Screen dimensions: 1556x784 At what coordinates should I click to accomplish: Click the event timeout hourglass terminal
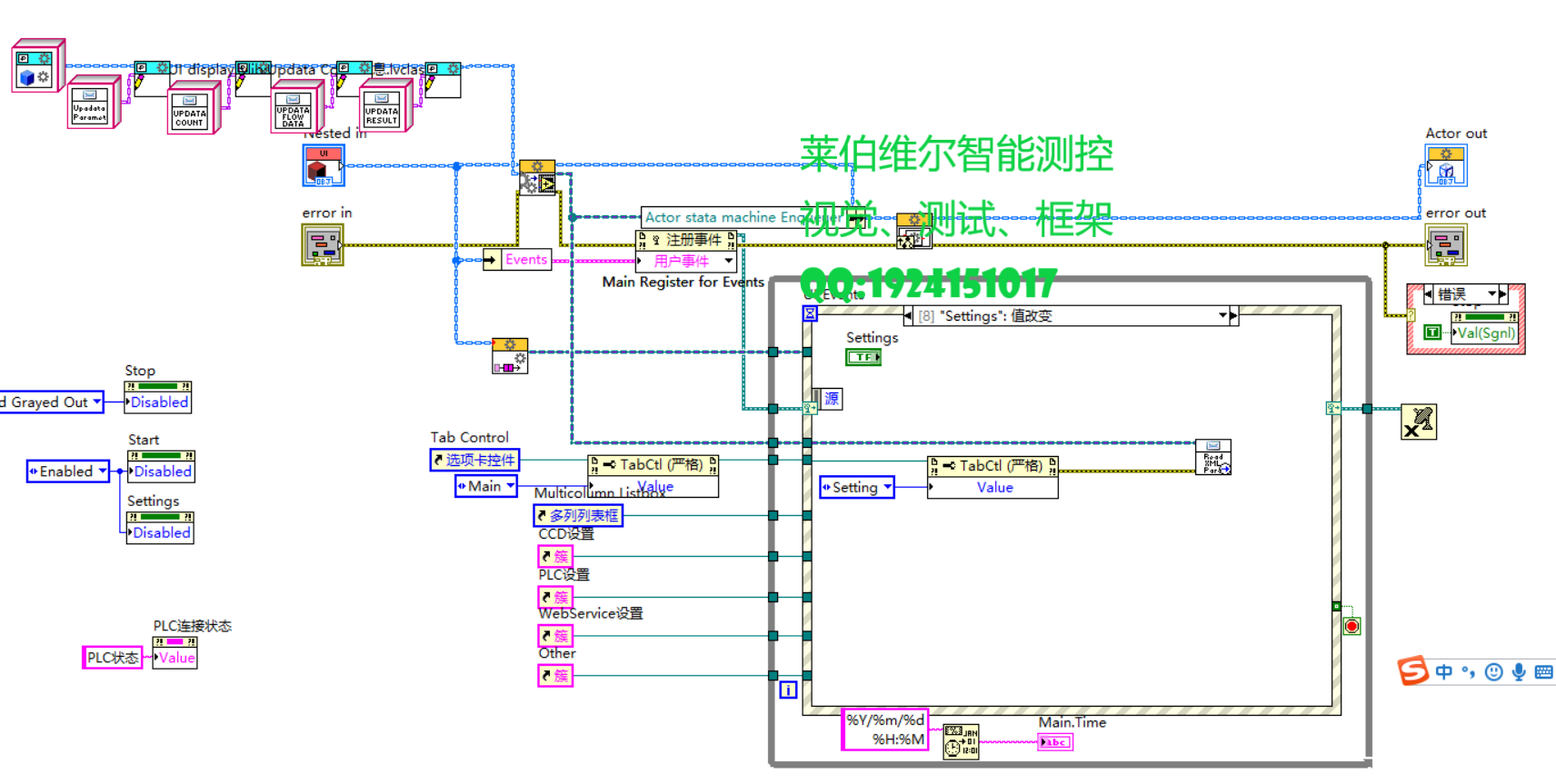click(810, 313)
